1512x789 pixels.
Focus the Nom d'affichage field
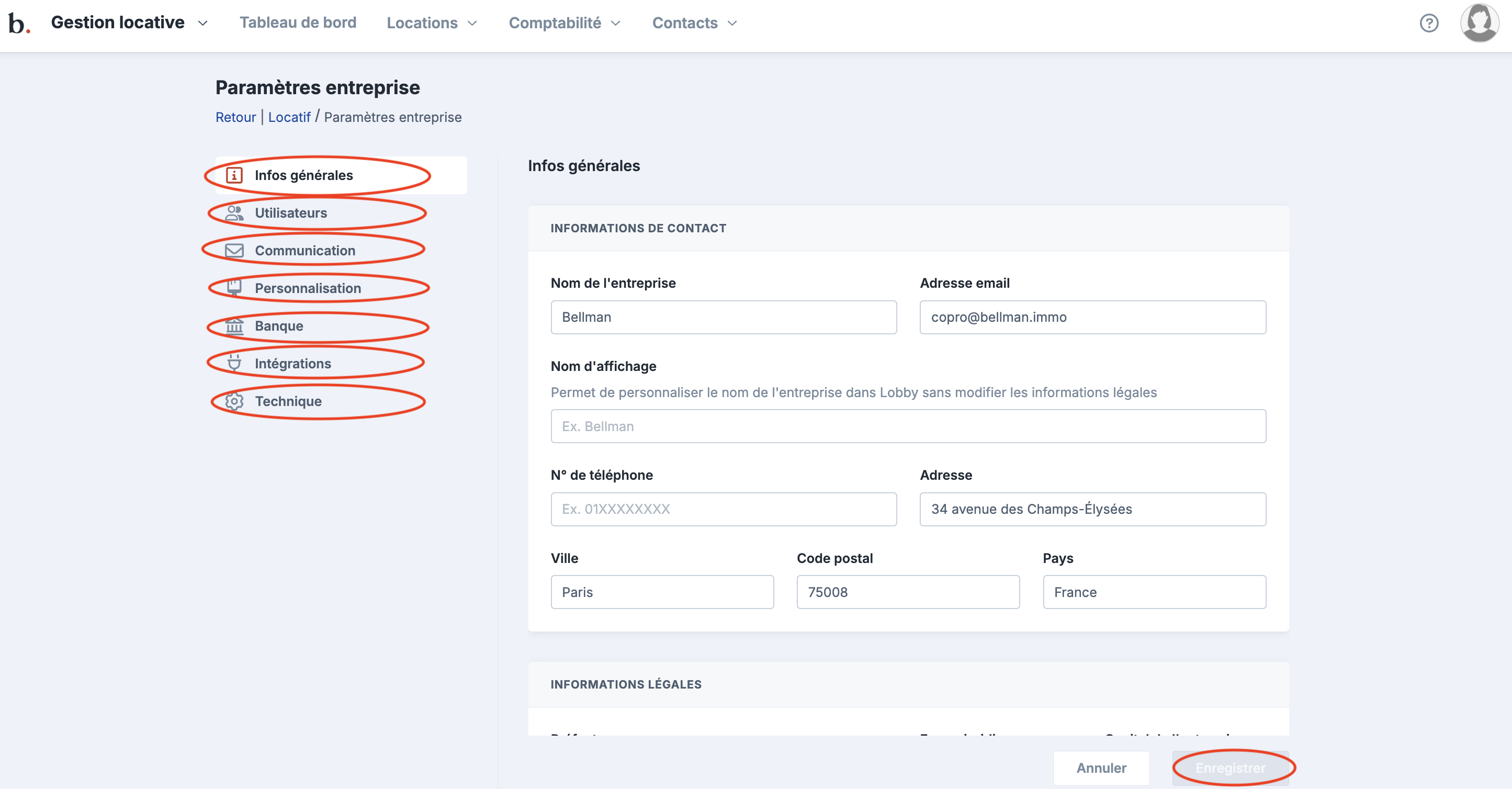(x=907, y=426)
